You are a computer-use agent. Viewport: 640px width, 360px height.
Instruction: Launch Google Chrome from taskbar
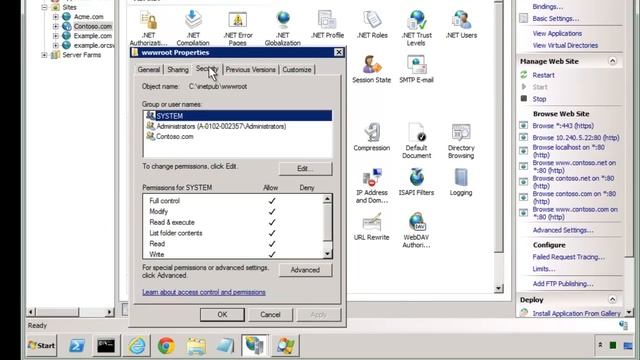[x=166, y=346]
